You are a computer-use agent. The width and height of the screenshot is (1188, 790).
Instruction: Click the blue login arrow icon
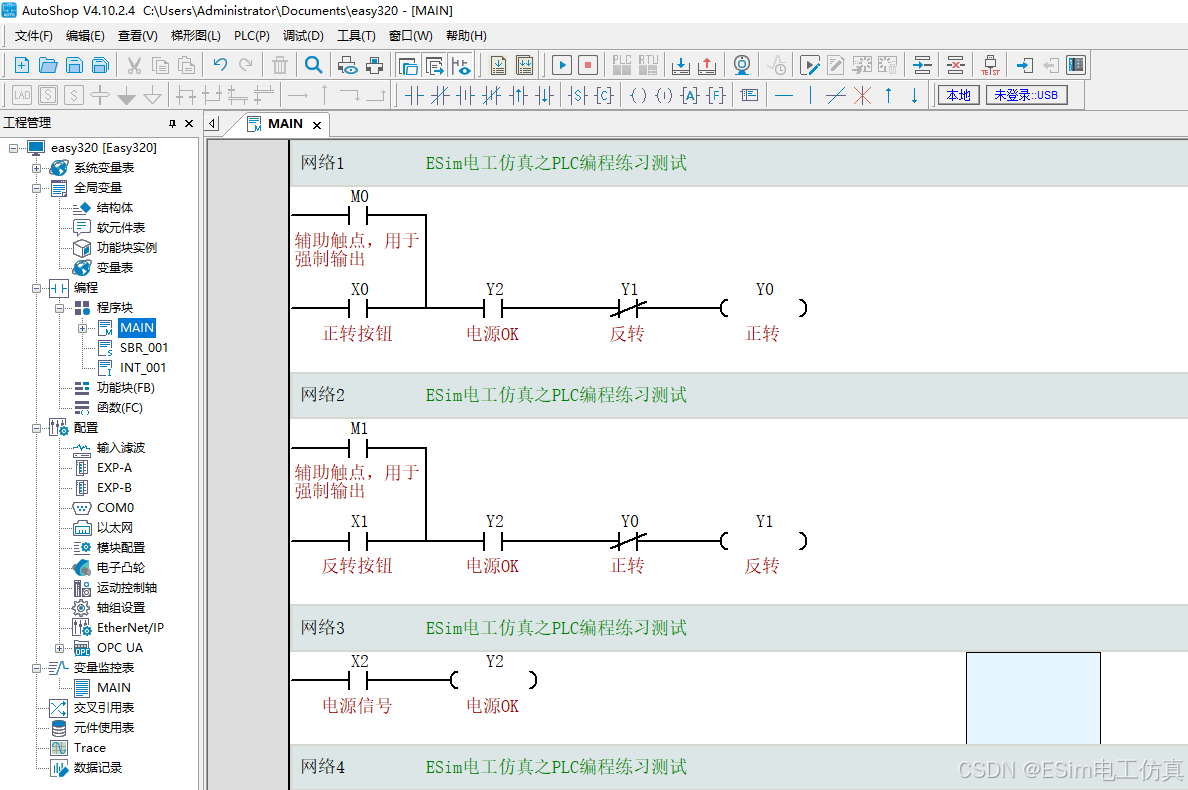tap(1024, 65)
